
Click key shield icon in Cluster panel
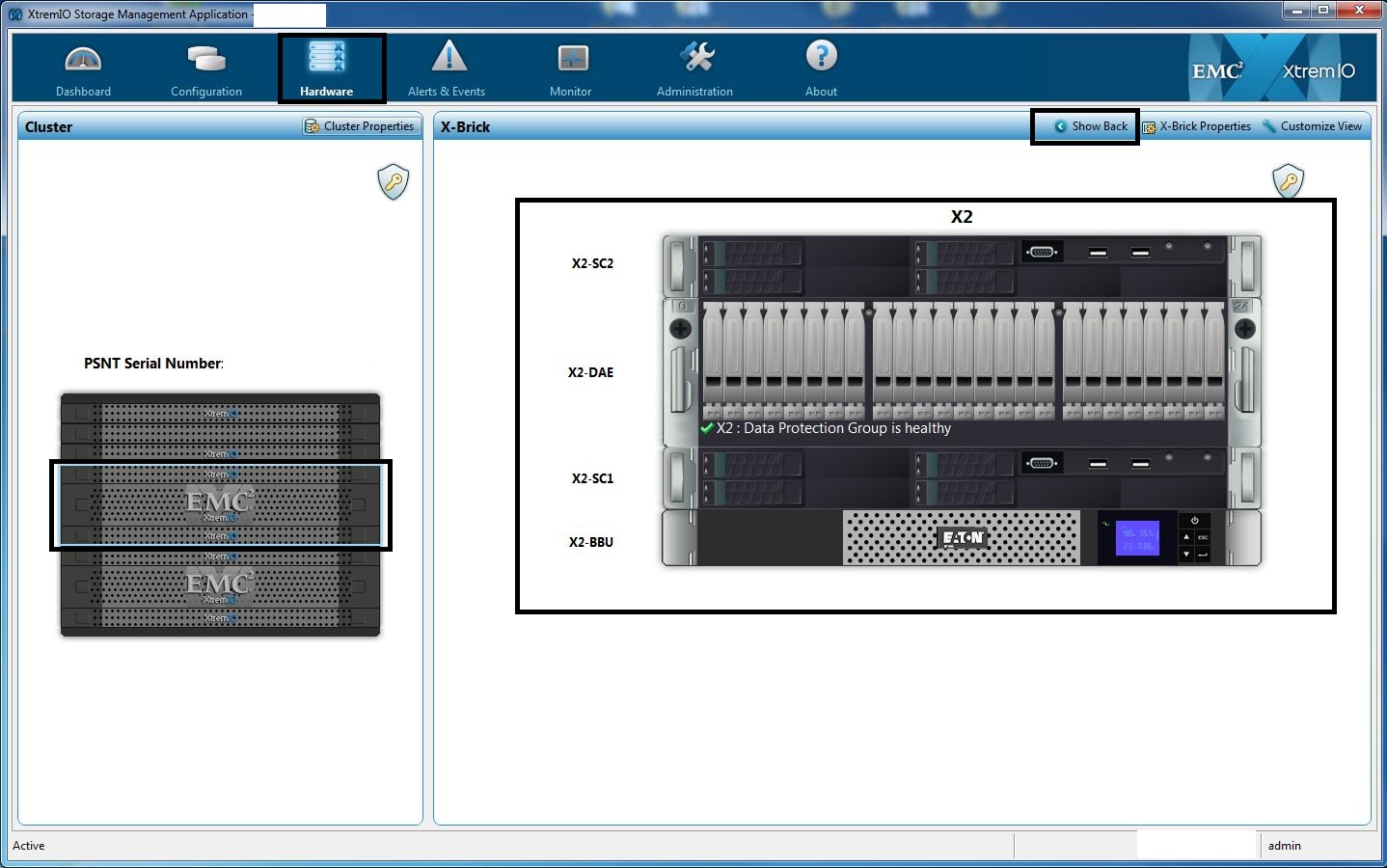393,181
